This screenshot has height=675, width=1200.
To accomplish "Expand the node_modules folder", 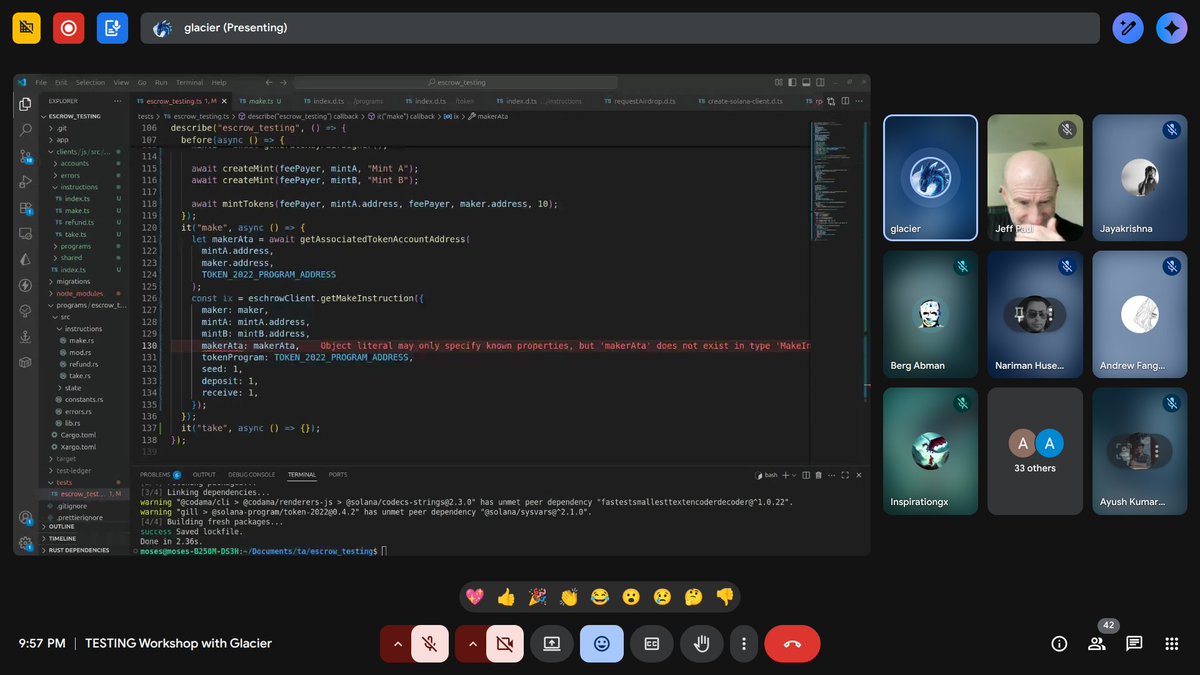I will click(78, 293).
